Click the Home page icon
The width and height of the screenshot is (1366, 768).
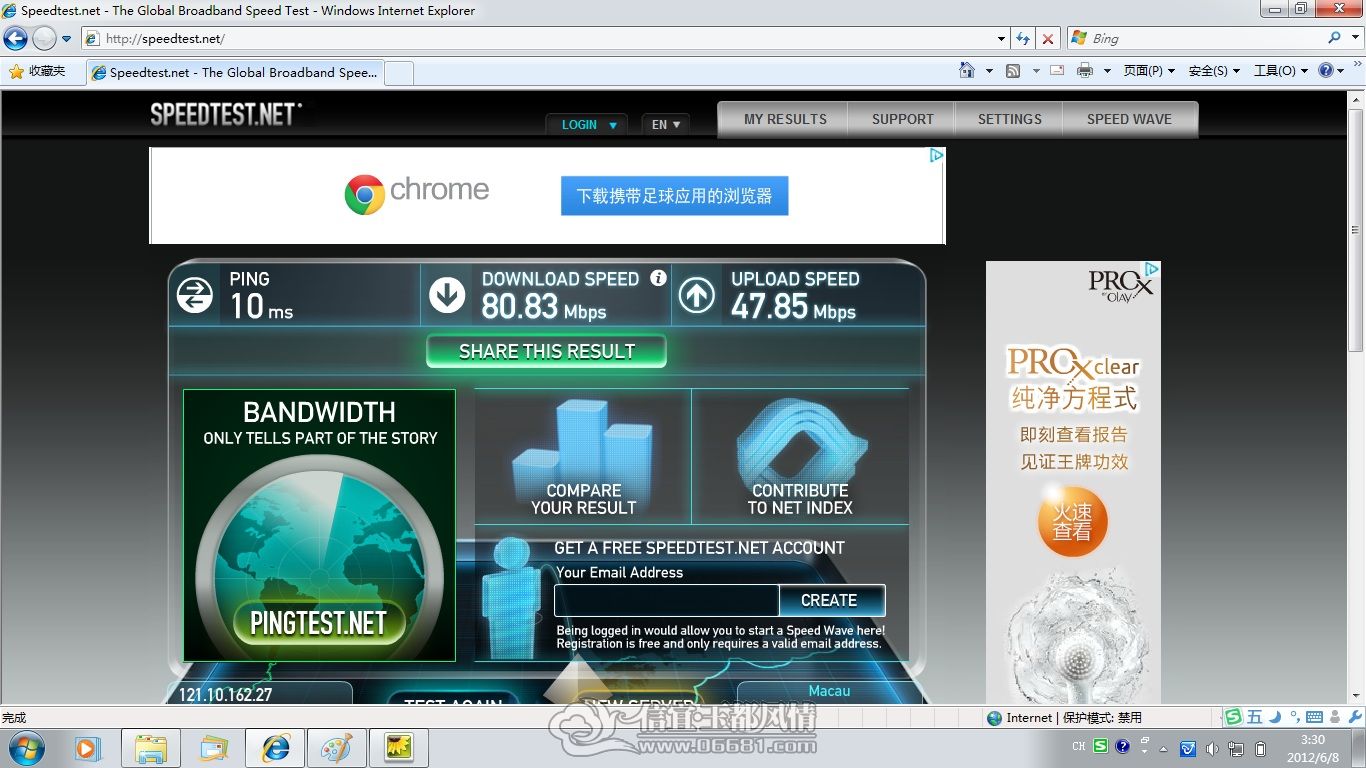point(967,71)
